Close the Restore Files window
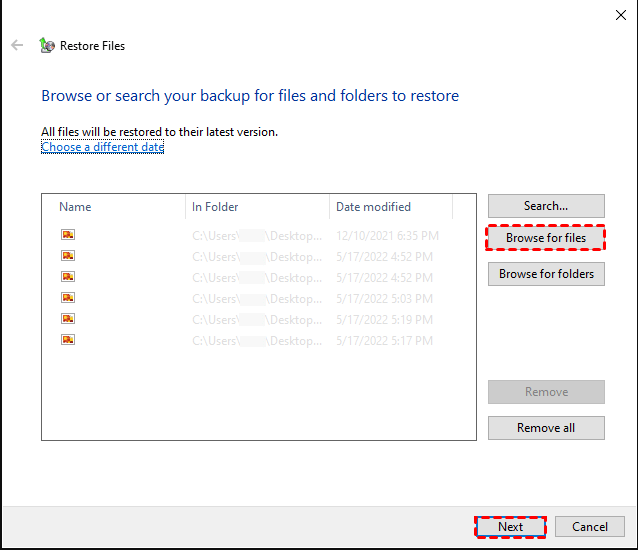The height and width of the screenshot is (550, 638). click(x=619, y=14)
